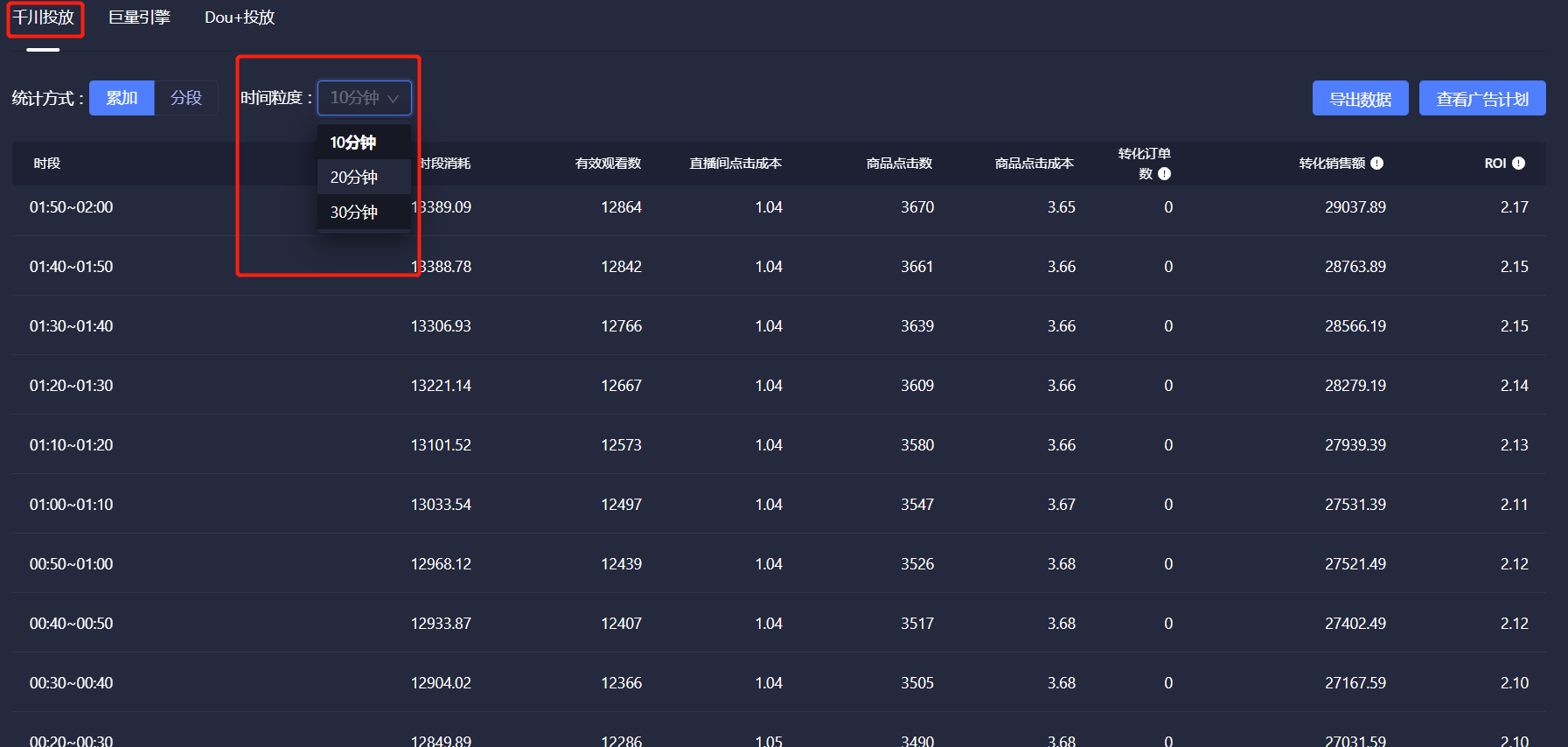This screenshot has width=1568, height=747.
Task: Click info icon next to 转化销售额
Action: coord(1376,164)
